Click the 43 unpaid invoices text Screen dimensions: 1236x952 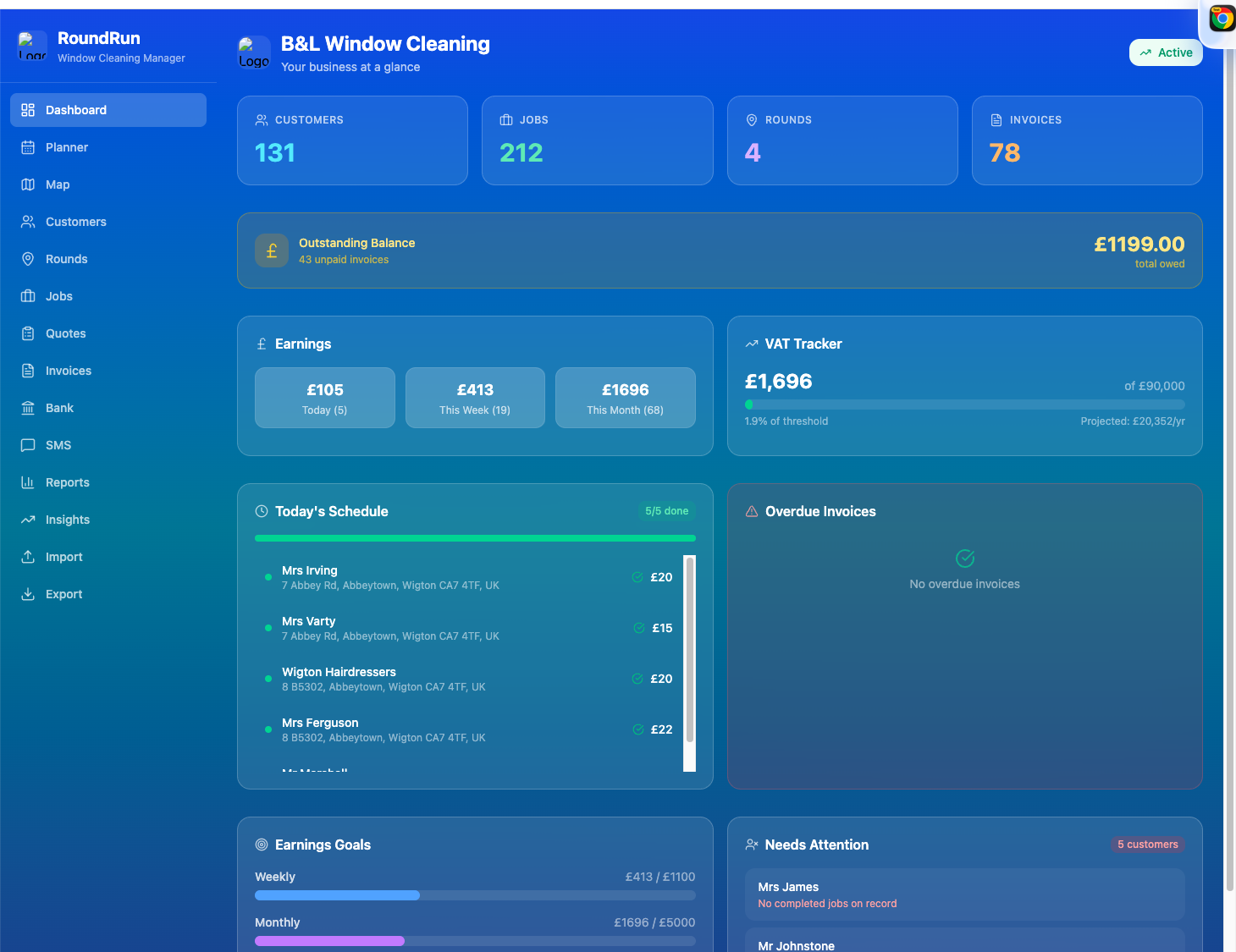click(x=344, y=260)
